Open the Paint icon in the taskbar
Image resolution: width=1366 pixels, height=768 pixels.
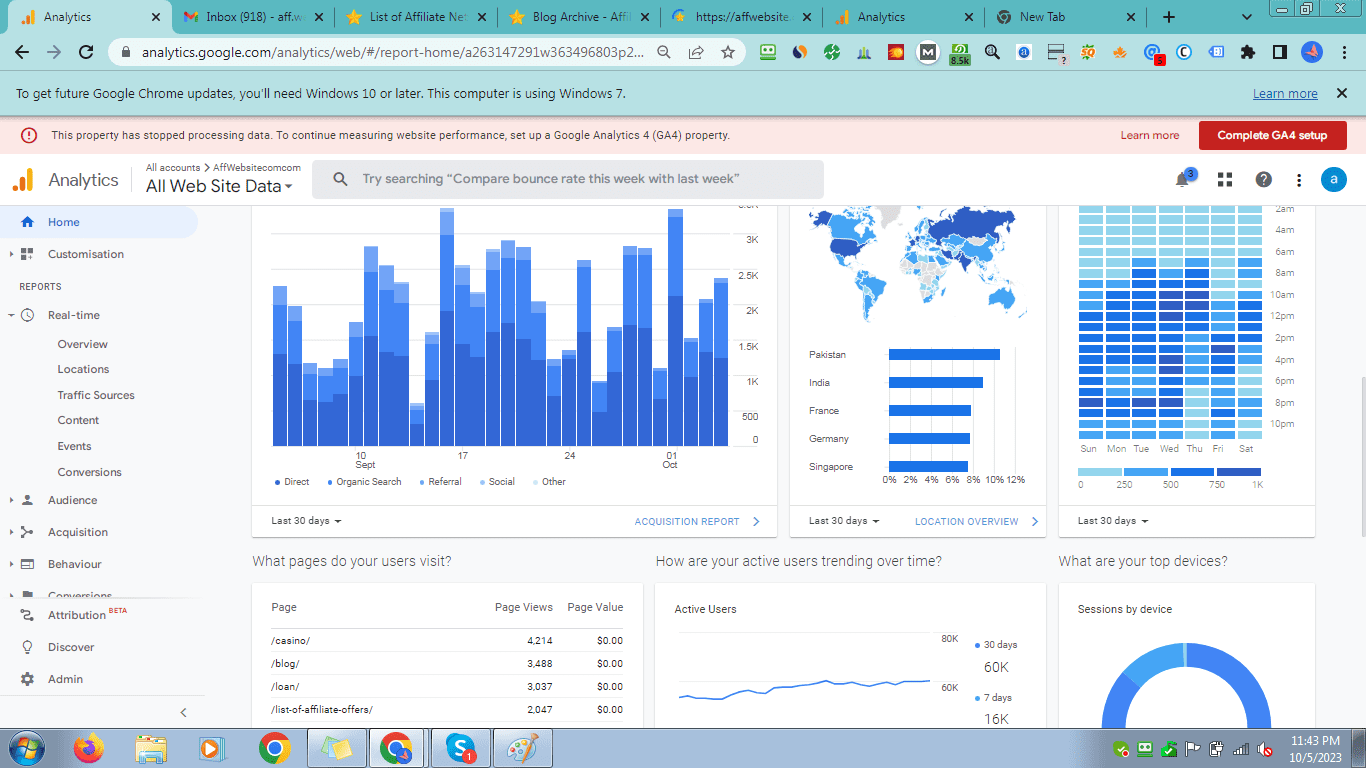pos(523,748)
